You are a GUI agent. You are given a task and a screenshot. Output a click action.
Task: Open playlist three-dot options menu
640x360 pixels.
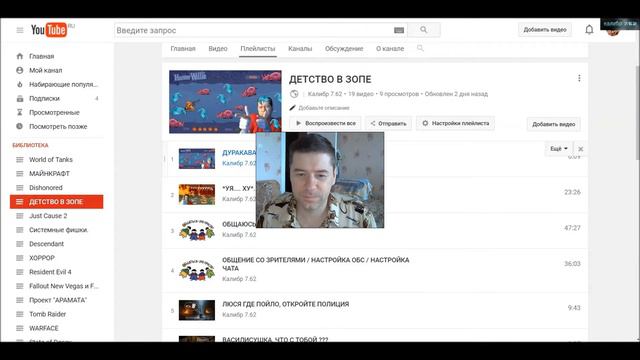point(579,78)
